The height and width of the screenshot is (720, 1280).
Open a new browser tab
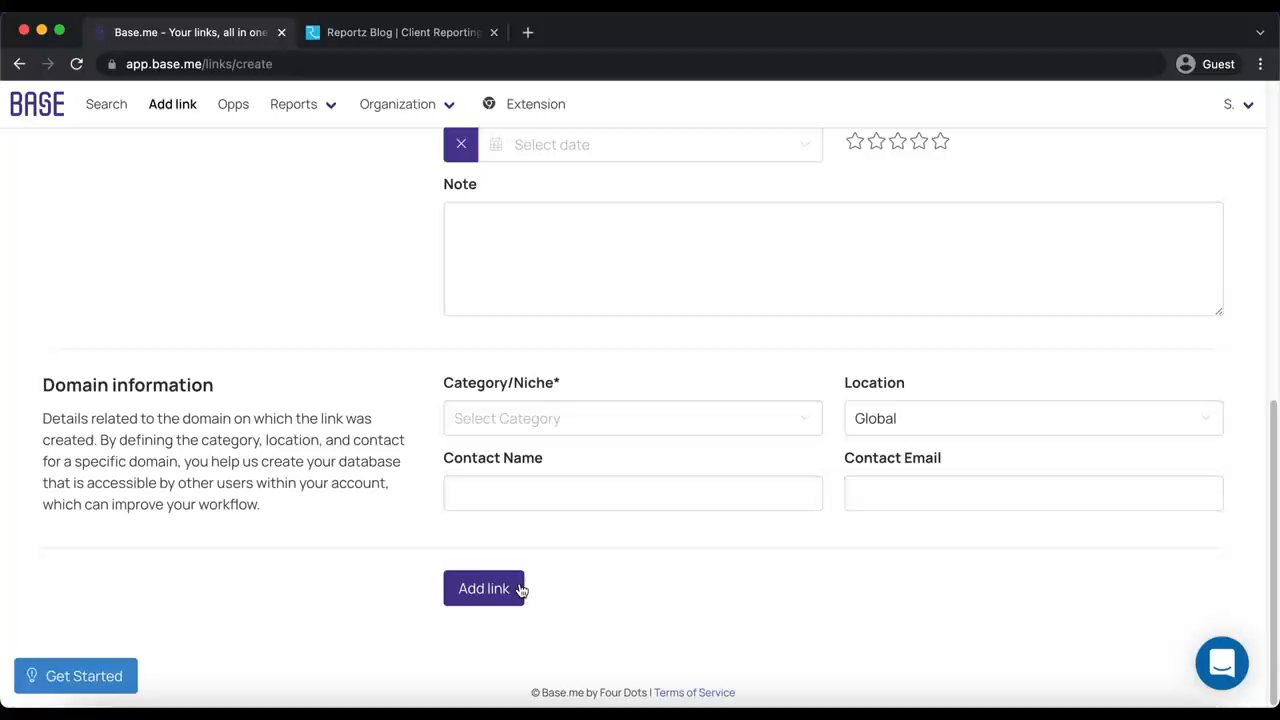pyautogui.click(x=528, y=32)
